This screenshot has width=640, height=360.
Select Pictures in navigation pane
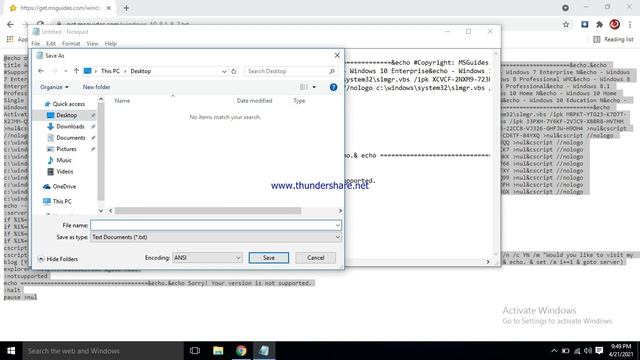point(66,149)
